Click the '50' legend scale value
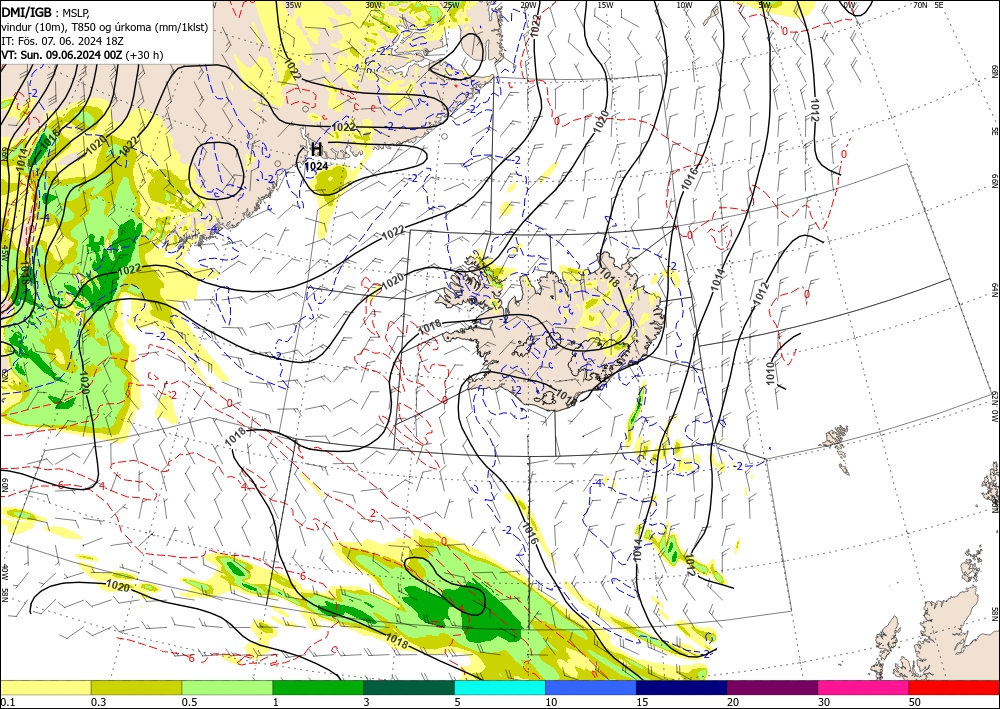Viewport: 1000px width, 709px height. click(915, 702)
